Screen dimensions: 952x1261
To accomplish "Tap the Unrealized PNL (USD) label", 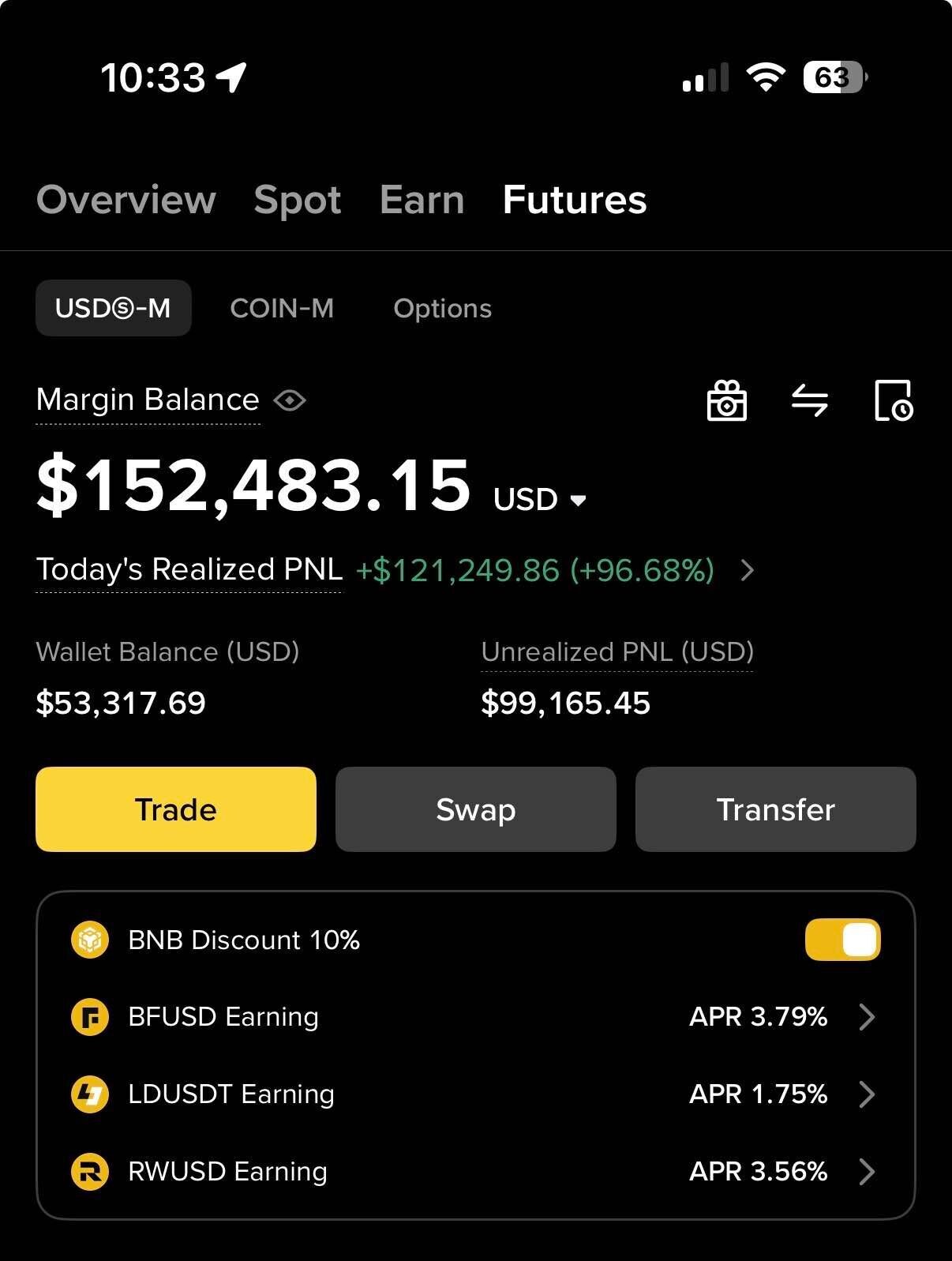I will (617, 652).
